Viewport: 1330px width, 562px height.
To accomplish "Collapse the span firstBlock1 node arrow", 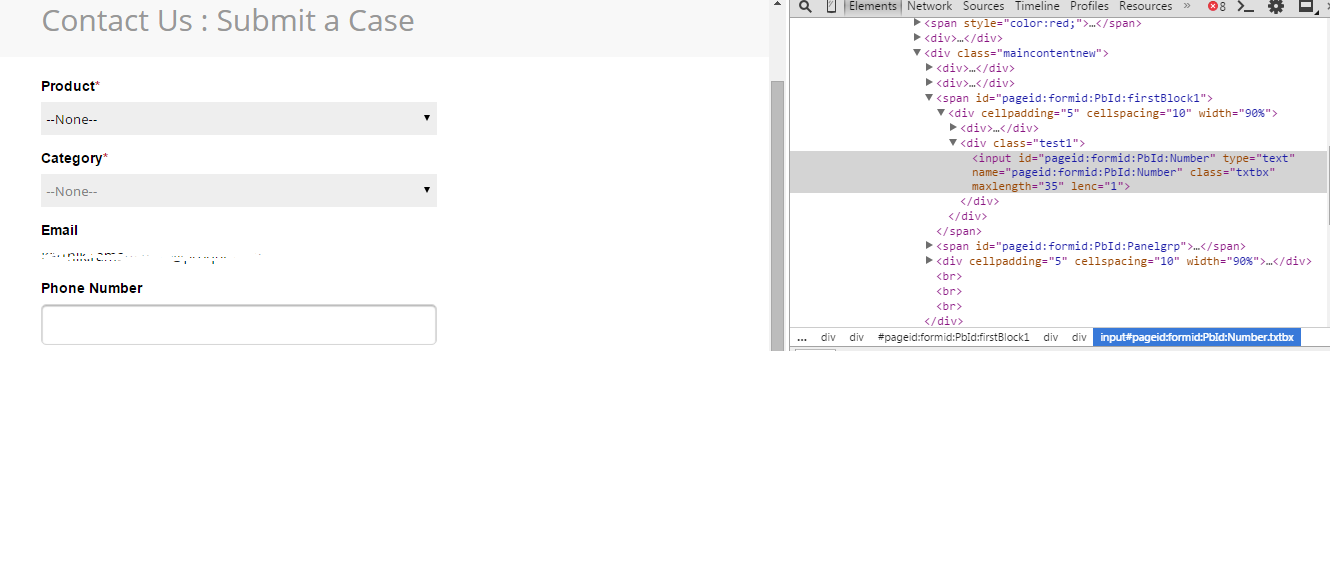I will click(929, 97).
